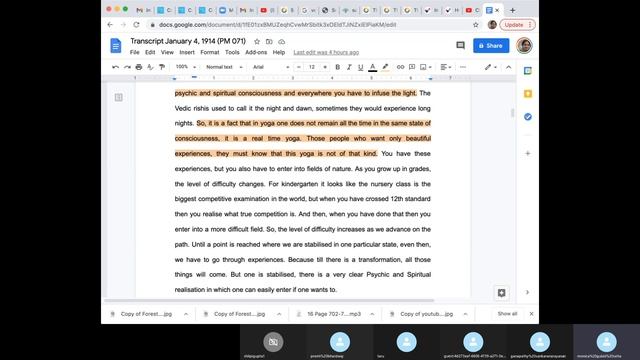Run spelling and grammar check icon

point(150,67)
